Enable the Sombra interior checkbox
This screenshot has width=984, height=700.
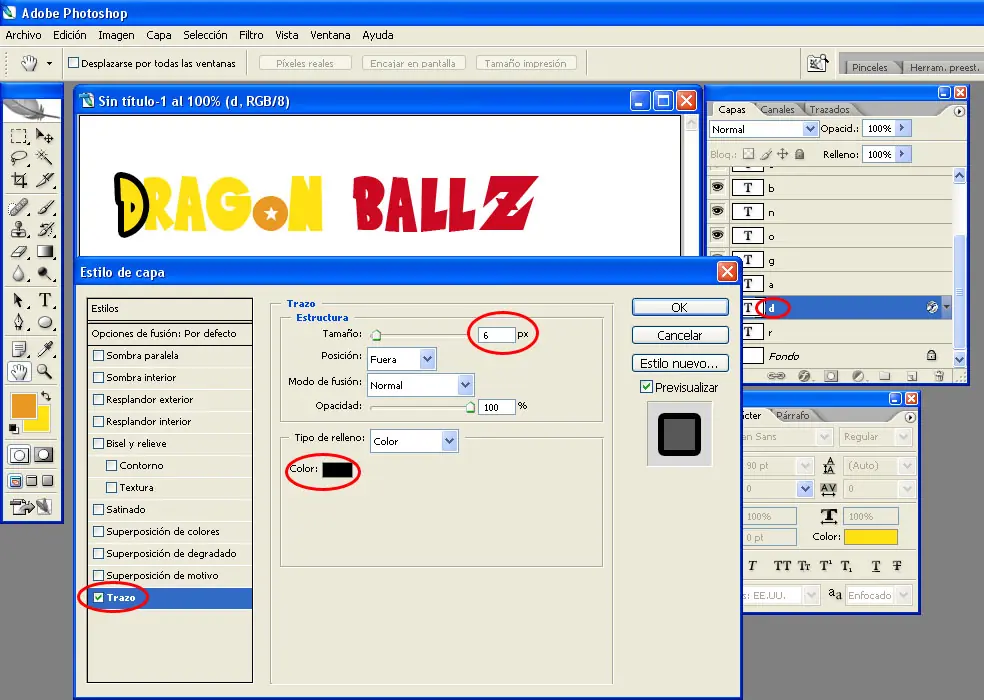click(x=99, y=377)
